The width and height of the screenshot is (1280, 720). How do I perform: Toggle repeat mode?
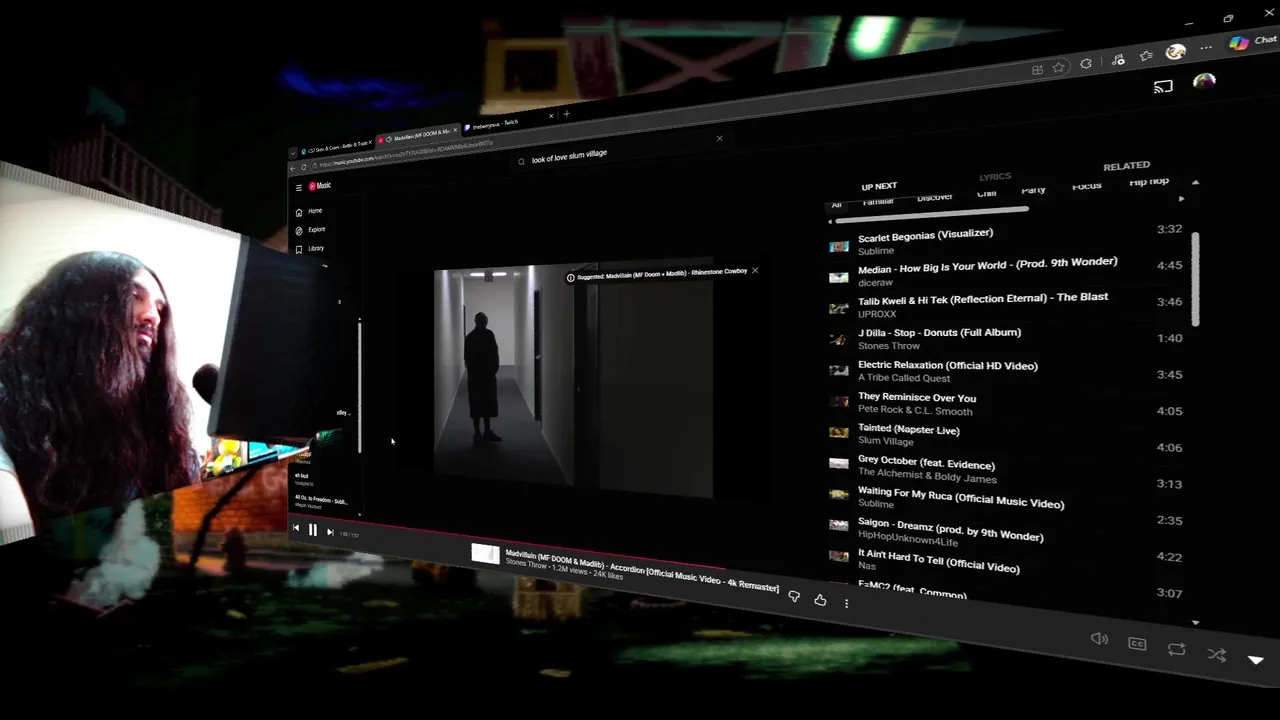pyautogui.click(x=1176, y=649)
